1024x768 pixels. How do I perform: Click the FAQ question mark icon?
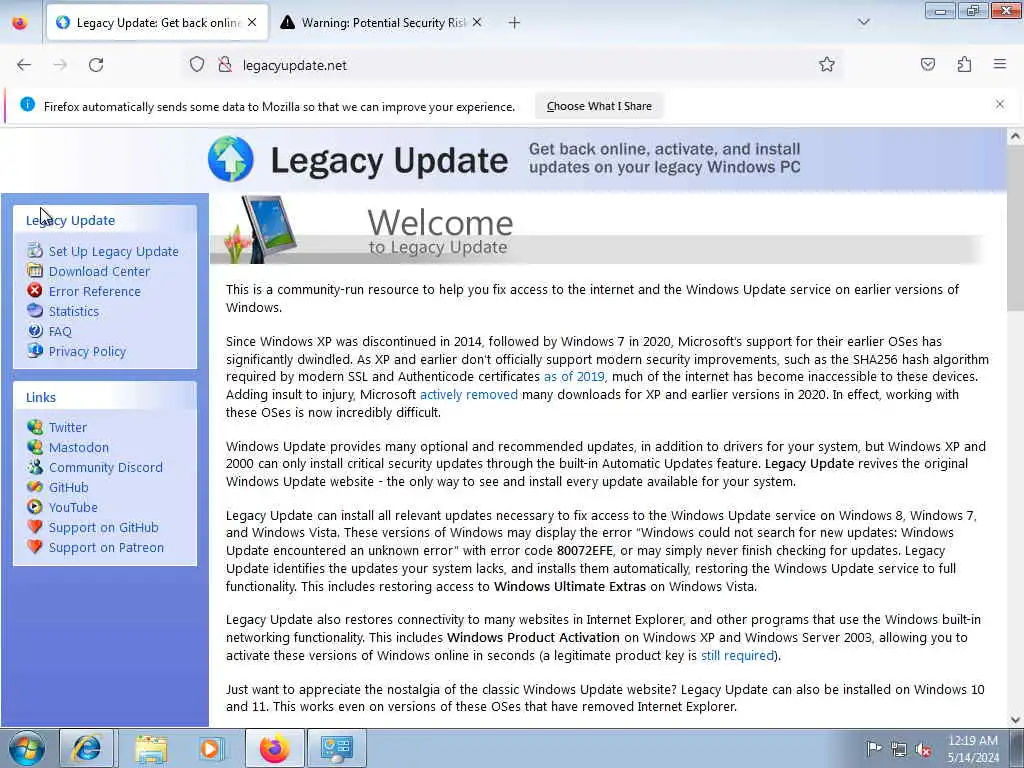[x=35, y=331]
